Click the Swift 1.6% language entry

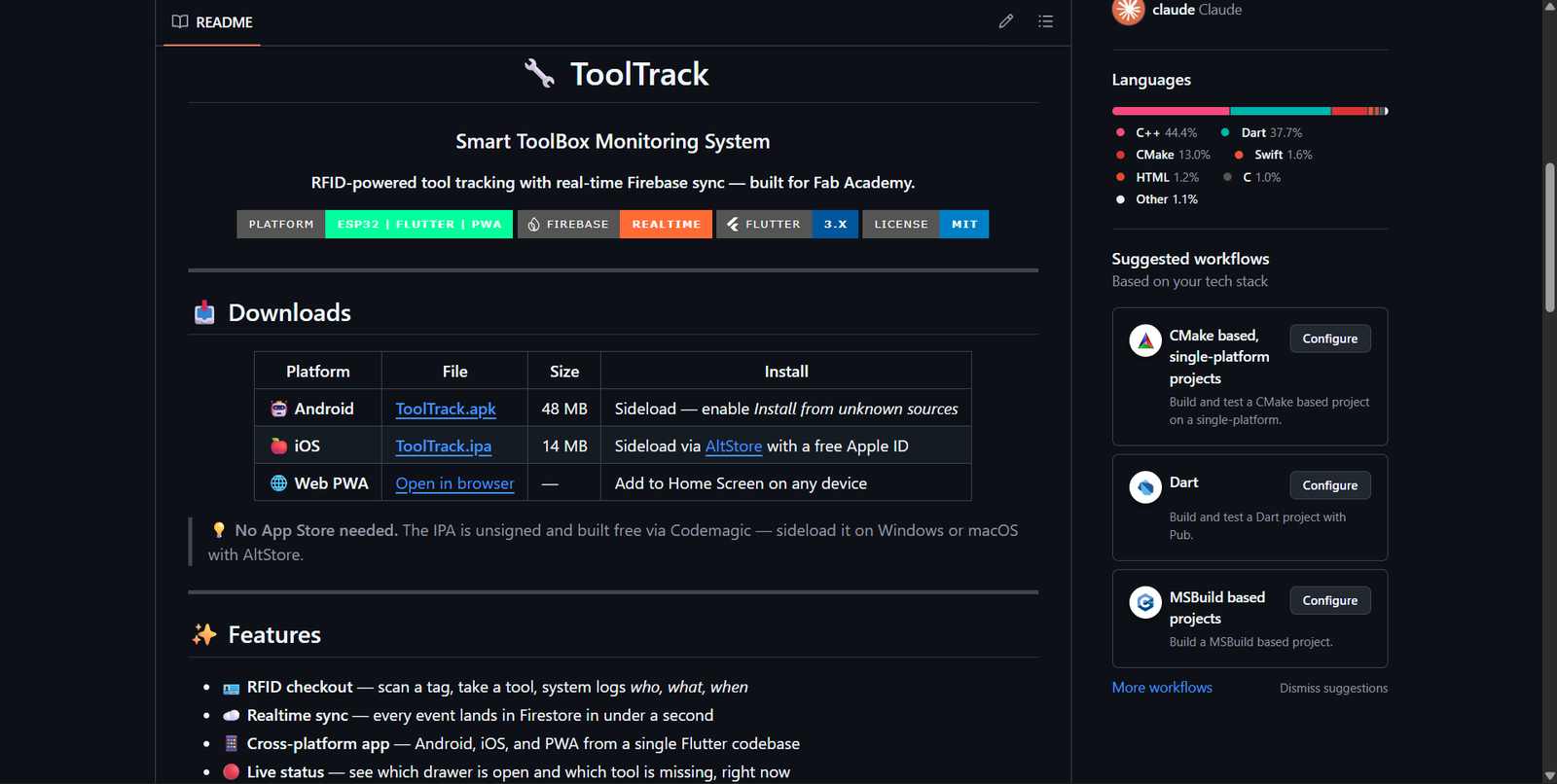pos(1273,156)
